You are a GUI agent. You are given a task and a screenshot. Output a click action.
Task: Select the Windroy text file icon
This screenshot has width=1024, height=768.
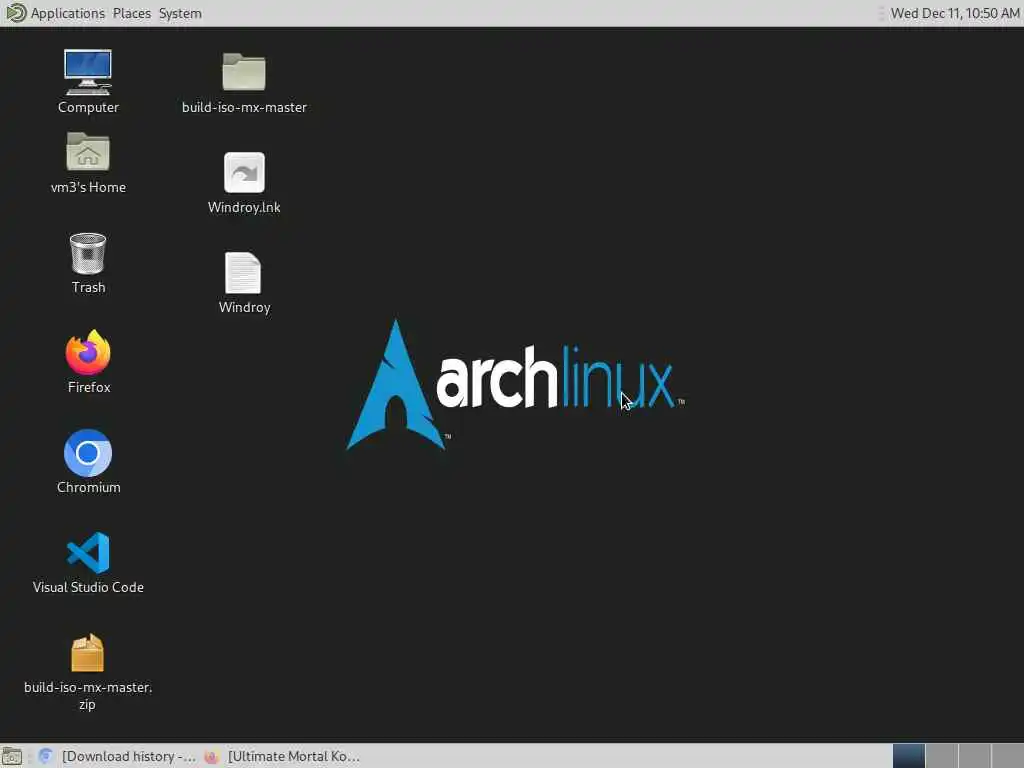pyautogui.click(x=244, y=272)
